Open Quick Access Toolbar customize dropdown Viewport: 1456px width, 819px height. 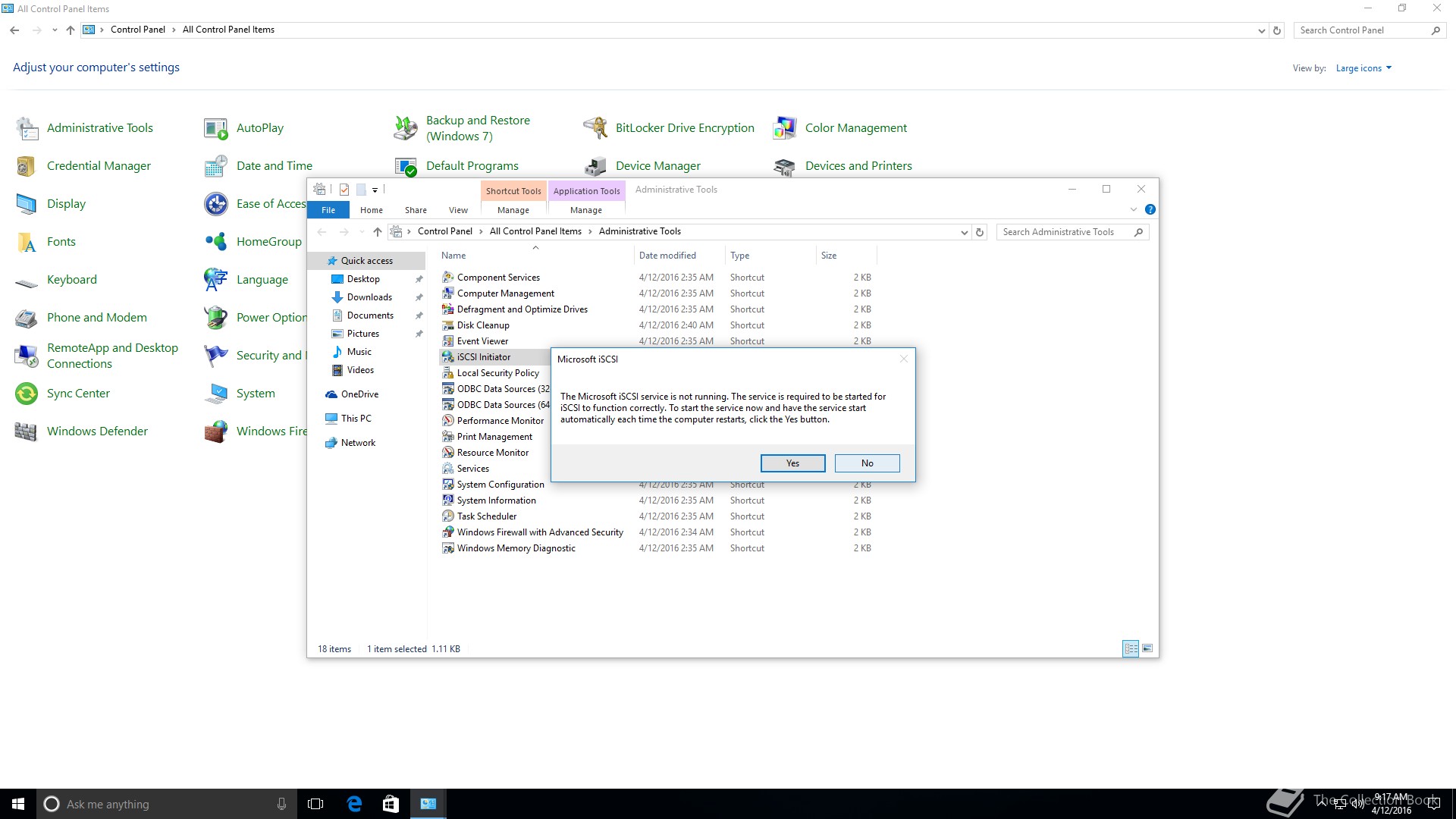[375, 190]
